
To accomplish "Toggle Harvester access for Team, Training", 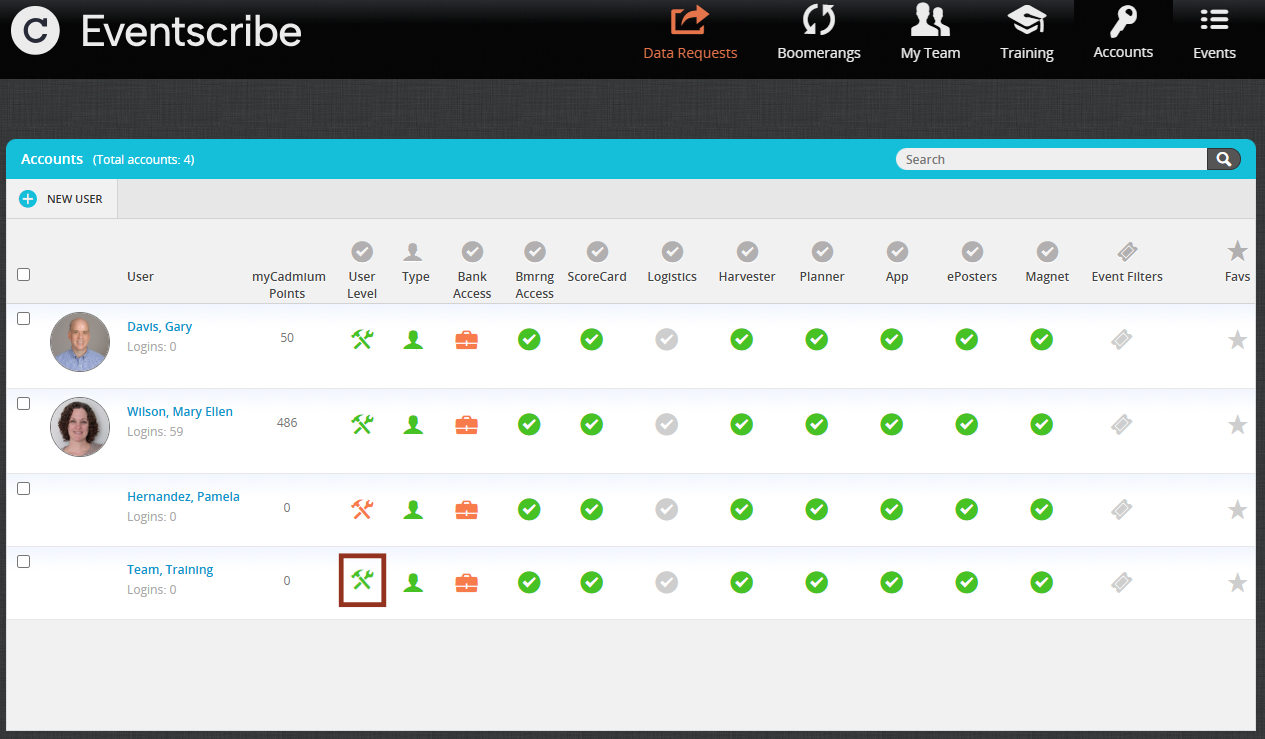I will pyautogui.click(x=741, y=581).
